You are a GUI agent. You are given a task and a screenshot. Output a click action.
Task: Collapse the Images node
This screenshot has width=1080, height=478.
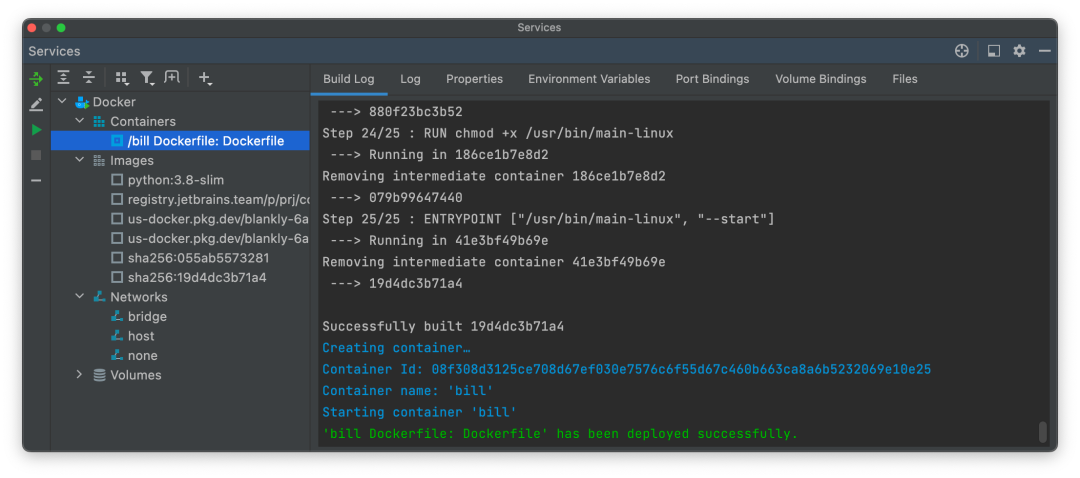tap(80, 160)
